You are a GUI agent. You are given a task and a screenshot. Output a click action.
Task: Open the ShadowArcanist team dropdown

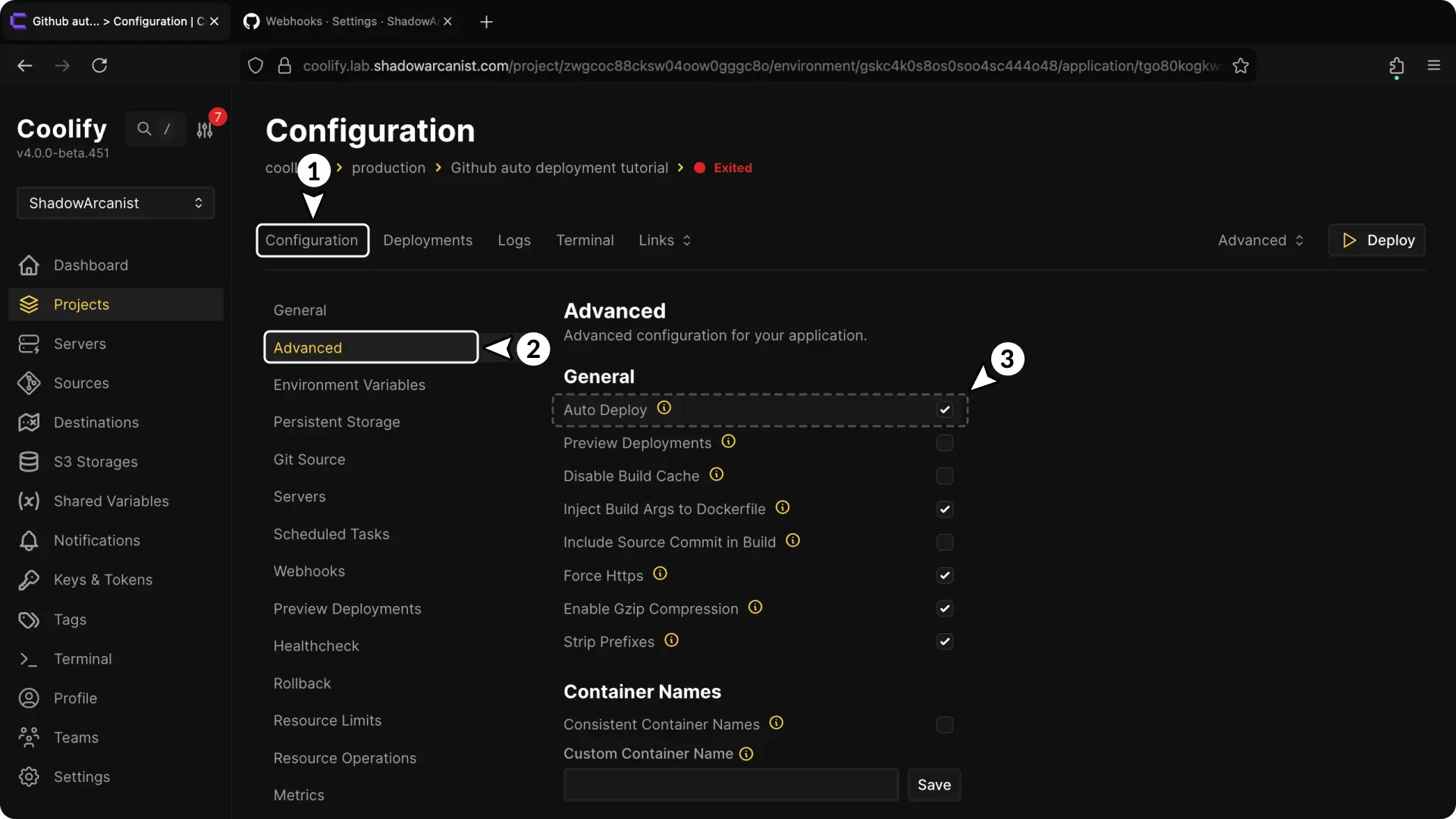click(x=115, y=203)
